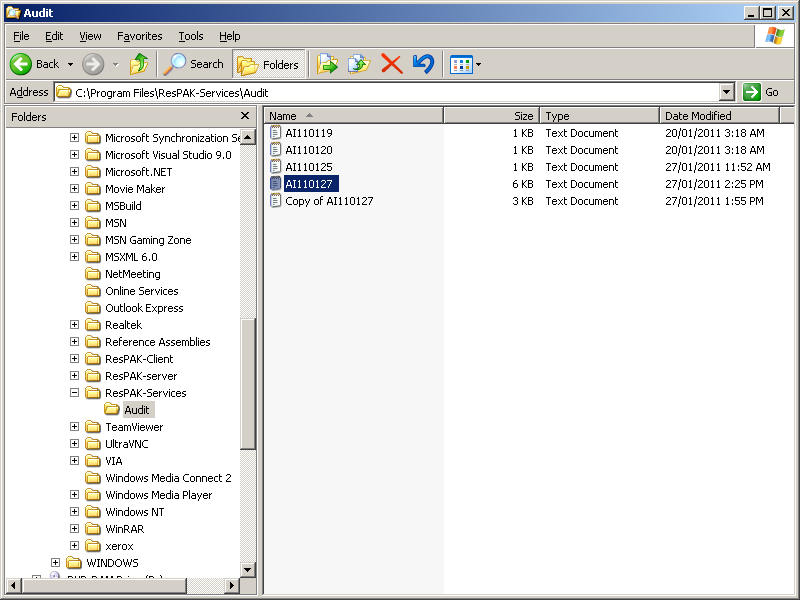Select the AI110125 text file icon
The height and width of the screenshot is (600, 800).
tap(276, 166)
